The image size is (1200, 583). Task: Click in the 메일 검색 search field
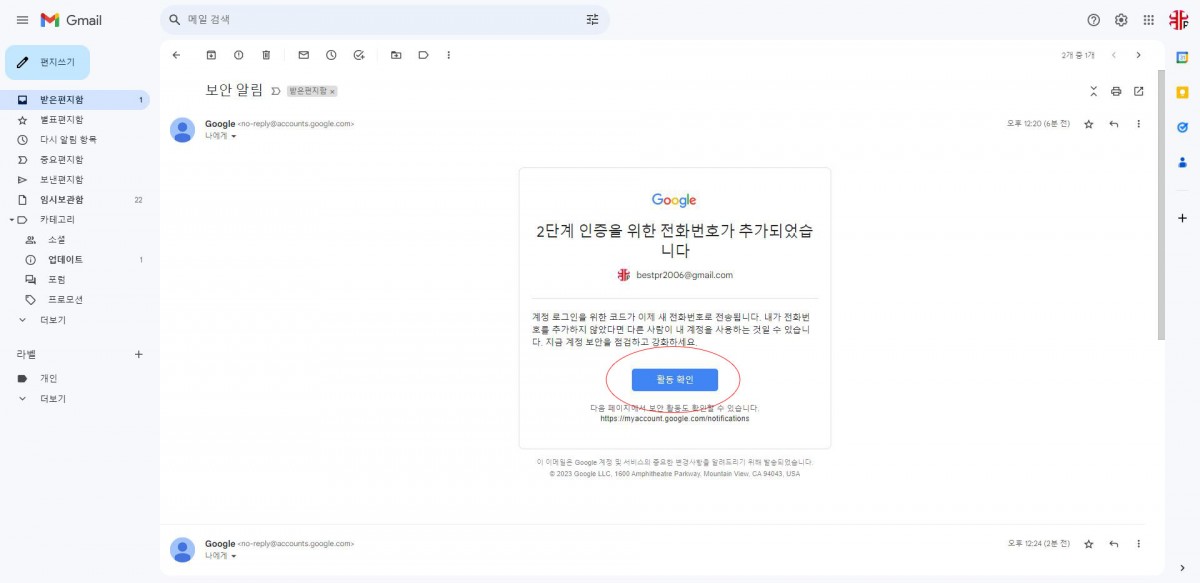coord(380,20)
